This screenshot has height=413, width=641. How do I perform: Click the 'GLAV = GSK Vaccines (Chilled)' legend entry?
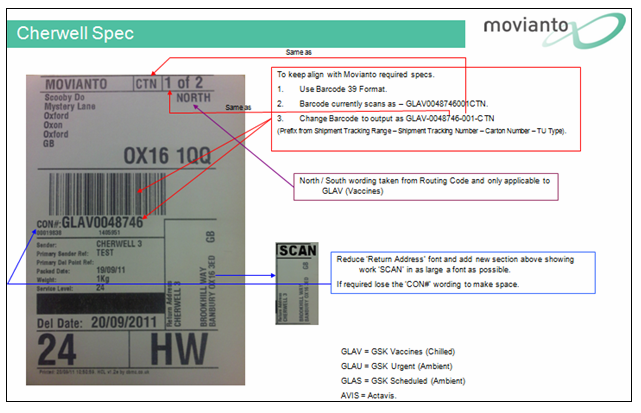pos(398,352)
